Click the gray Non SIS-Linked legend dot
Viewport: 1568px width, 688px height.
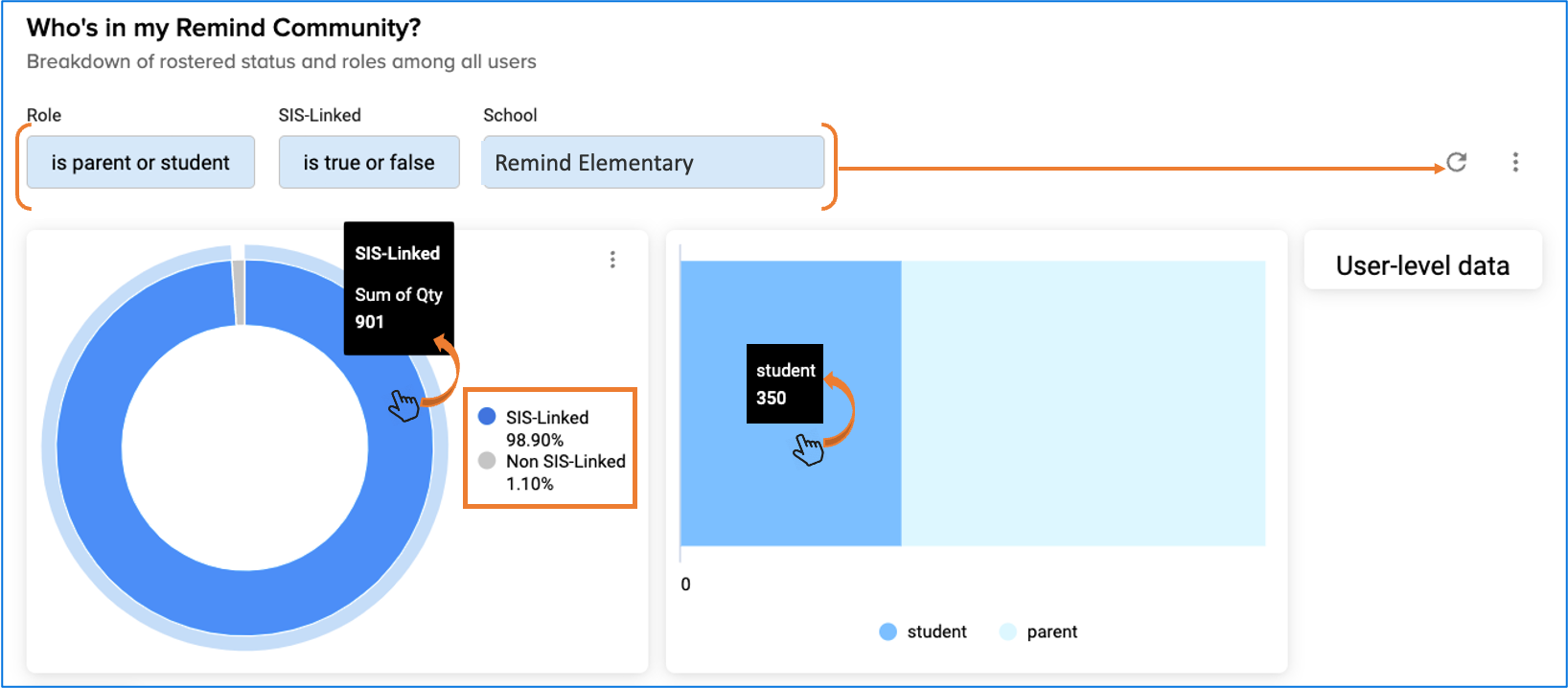(487, 460)
